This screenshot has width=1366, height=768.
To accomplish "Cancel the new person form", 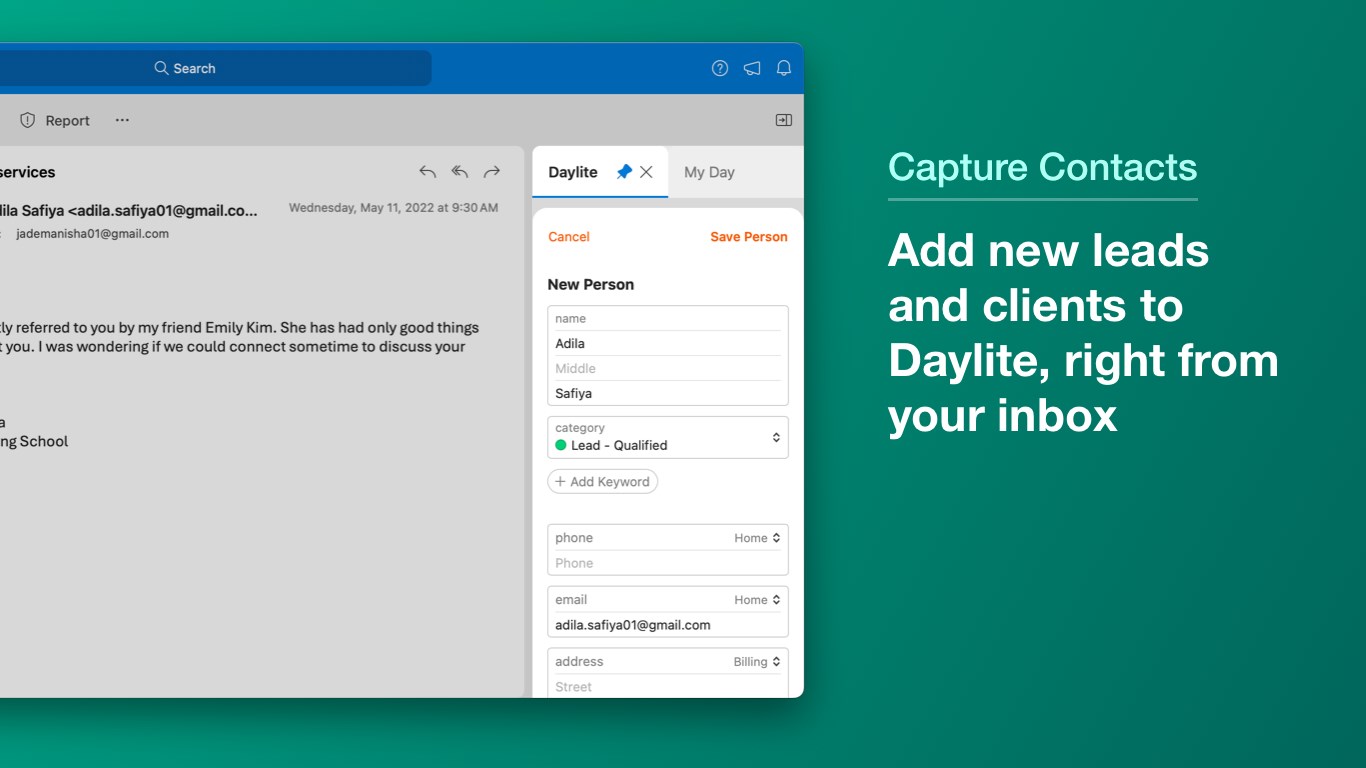I will click(x=569, y=237).
